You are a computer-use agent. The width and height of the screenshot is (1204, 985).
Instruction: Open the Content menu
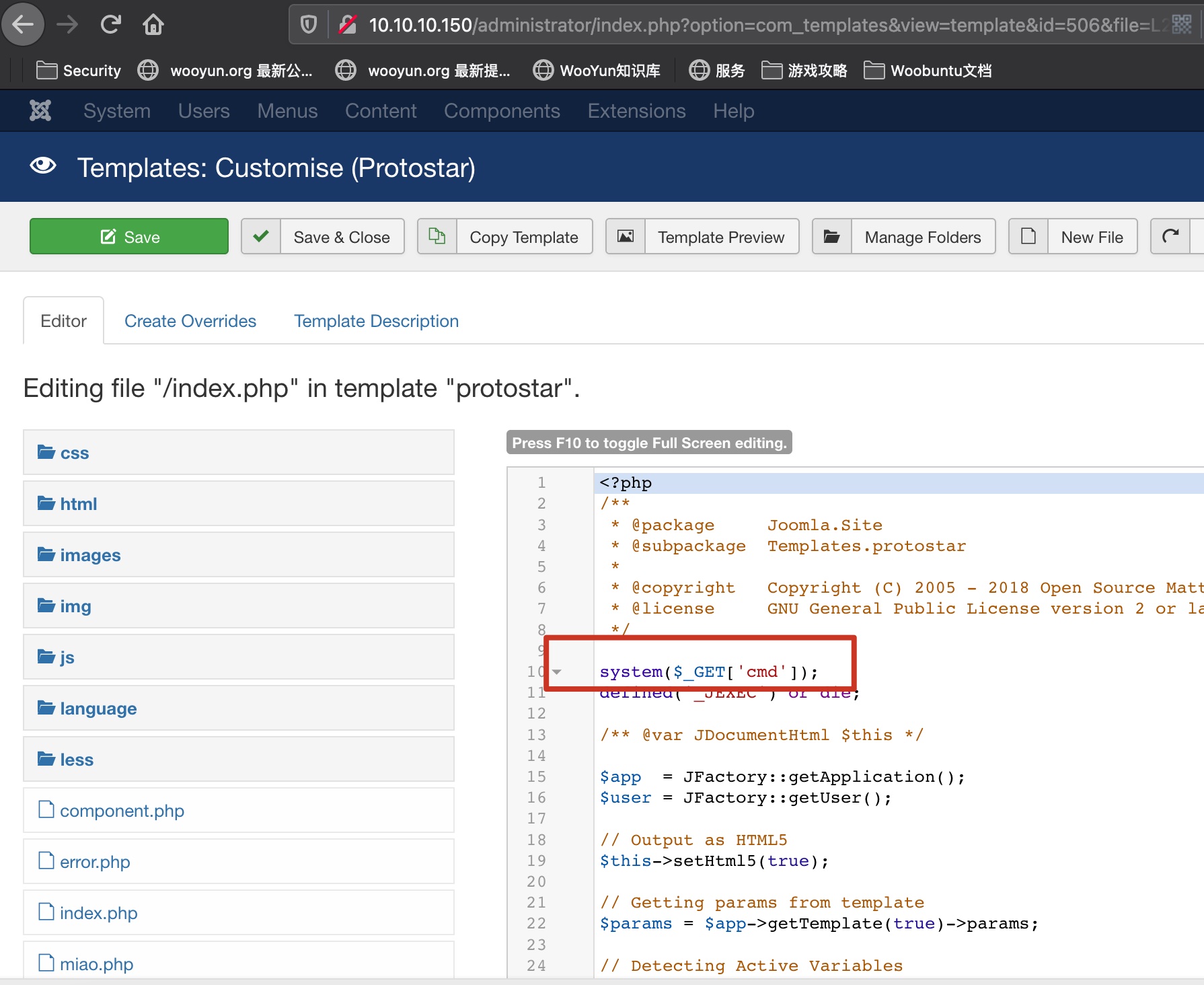(x=381, y=110)
